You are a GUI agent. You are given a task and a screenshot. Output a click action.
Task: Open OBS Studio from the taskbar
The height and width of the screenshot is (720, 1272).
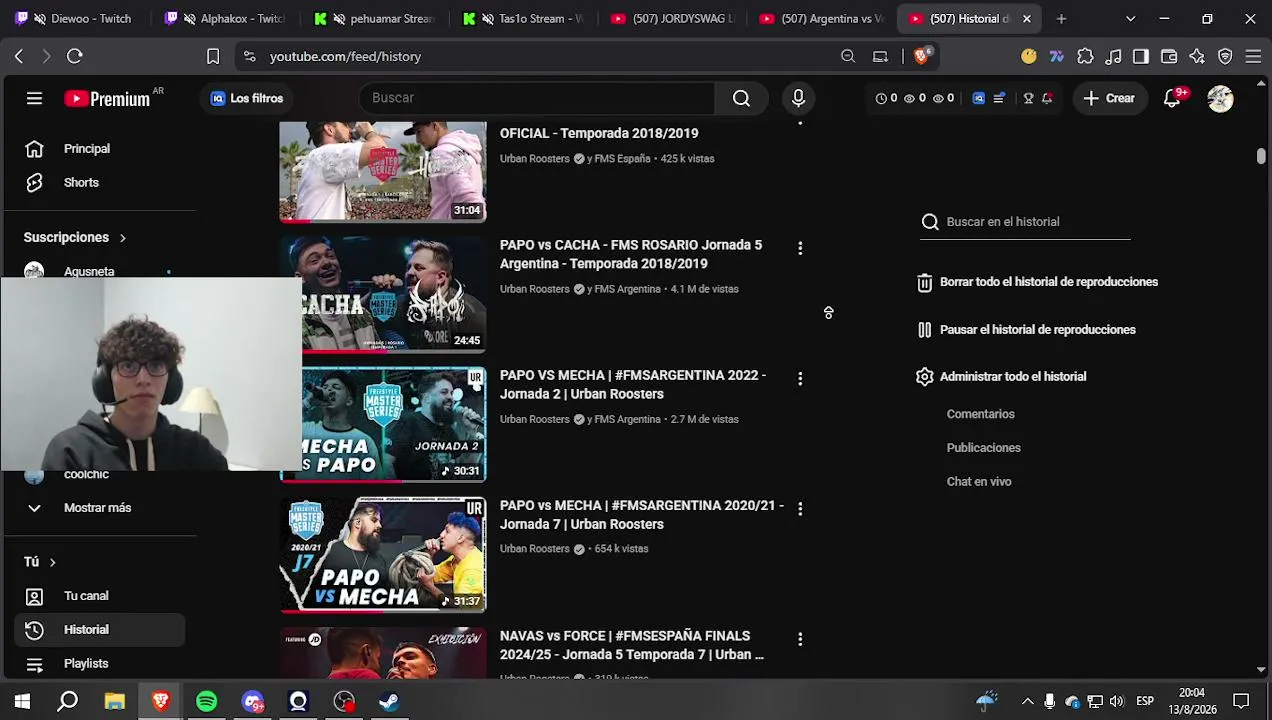click(x=343, y=701)
